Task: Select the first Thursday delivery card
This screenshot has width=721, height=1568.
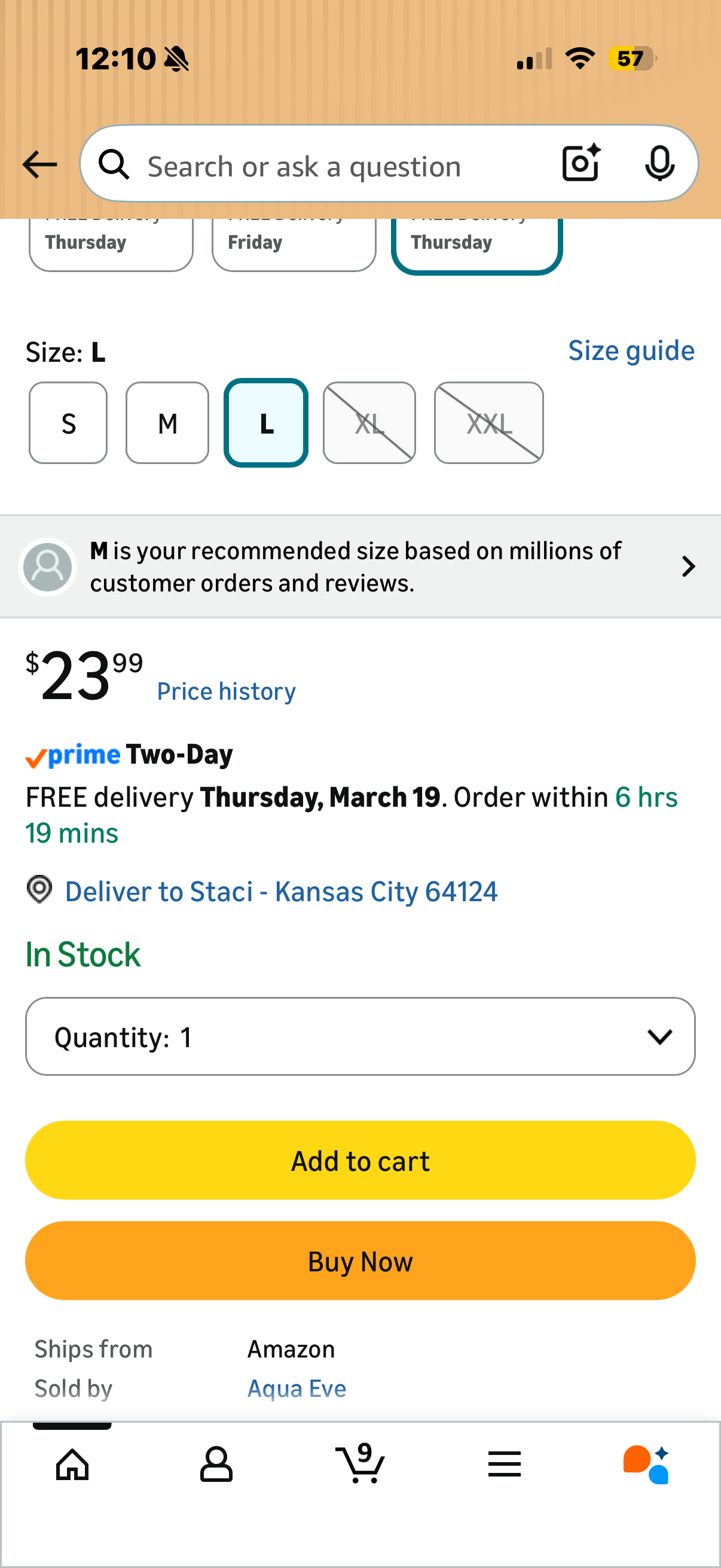Action: click(111, 243)
